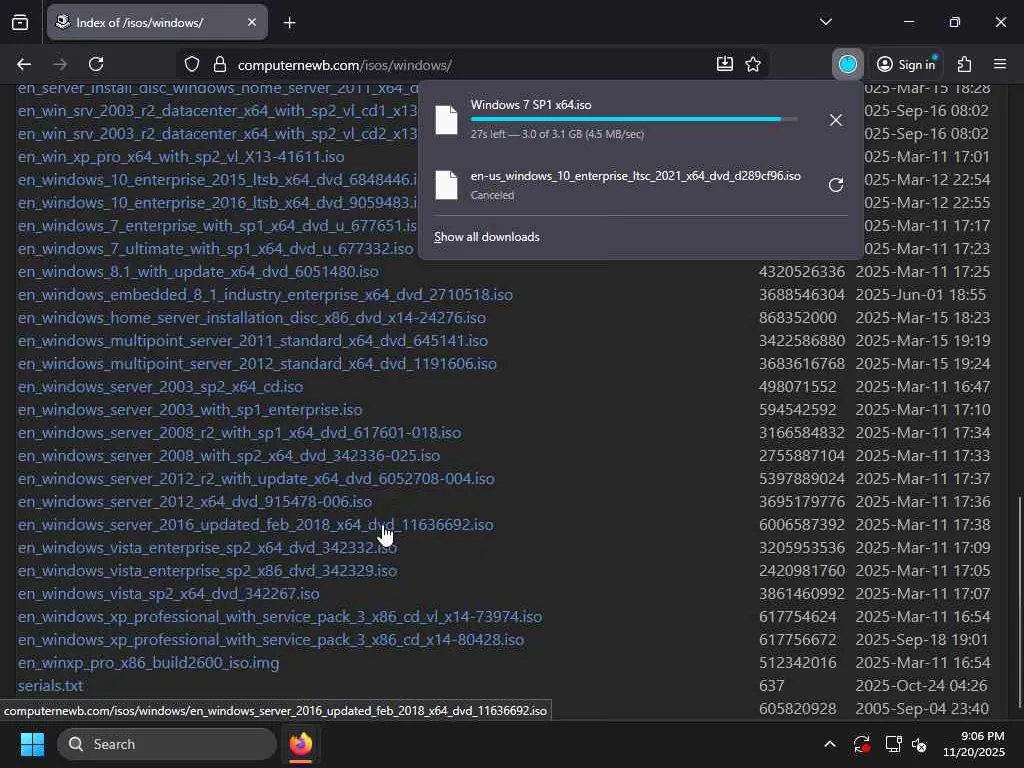Image resolution: width=1024 pixels, height=768 pixels.
Task: Click the file size 4320526336
Action: coord(801,272)
